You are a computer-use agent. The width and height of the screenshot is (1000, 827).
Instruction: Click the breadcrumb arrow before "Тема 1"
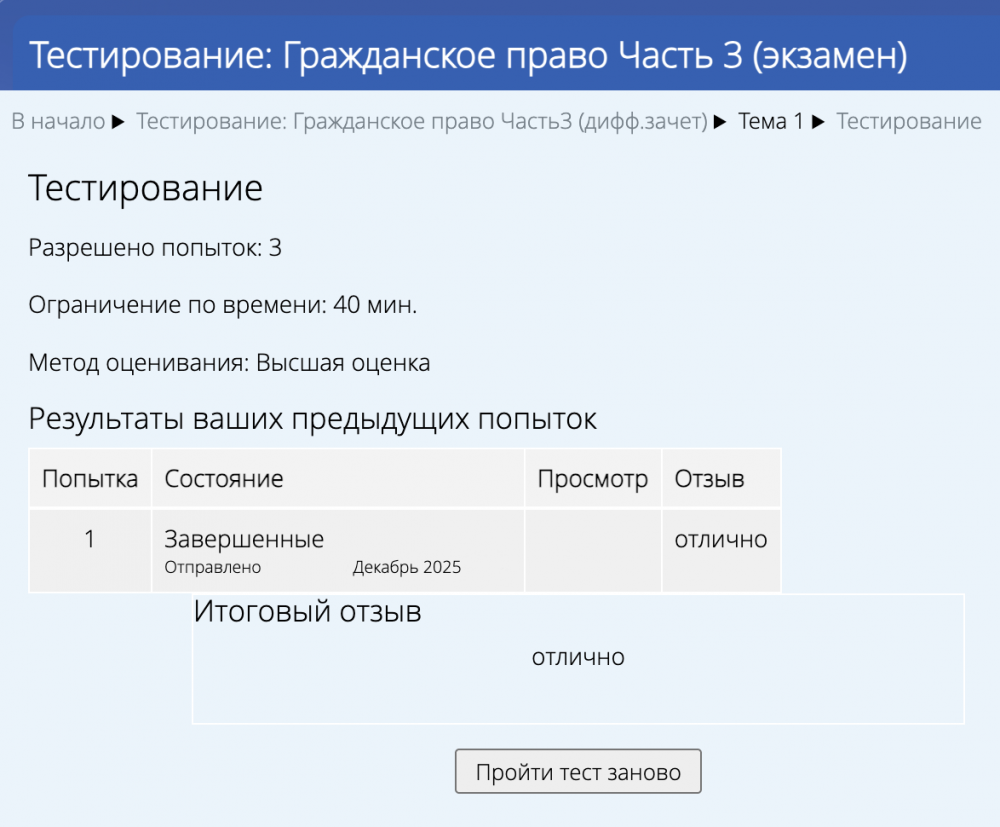coord(720,122)
